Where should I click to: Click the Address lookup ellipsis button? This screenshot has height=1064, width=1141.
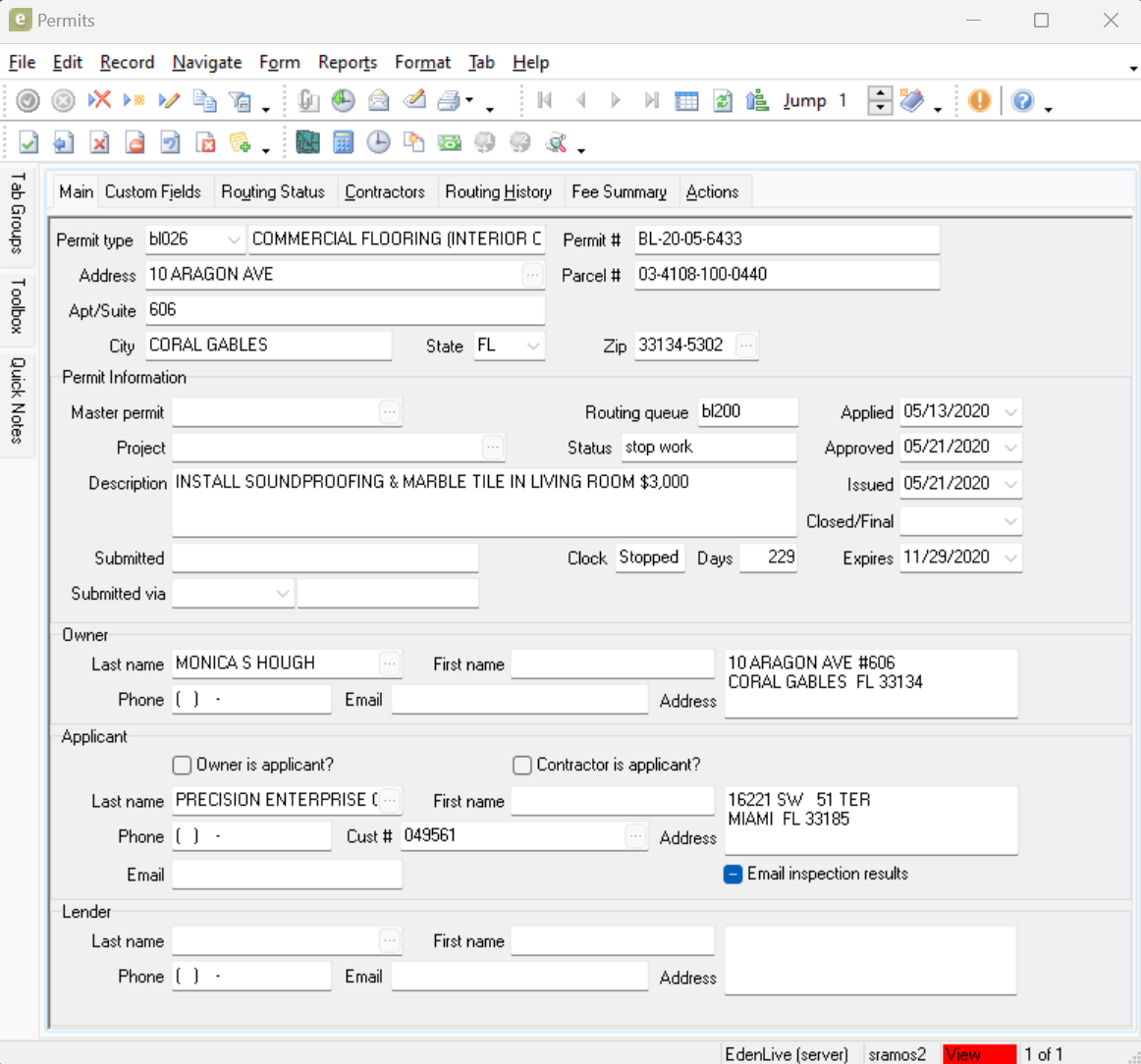click(x=532, y=275)
